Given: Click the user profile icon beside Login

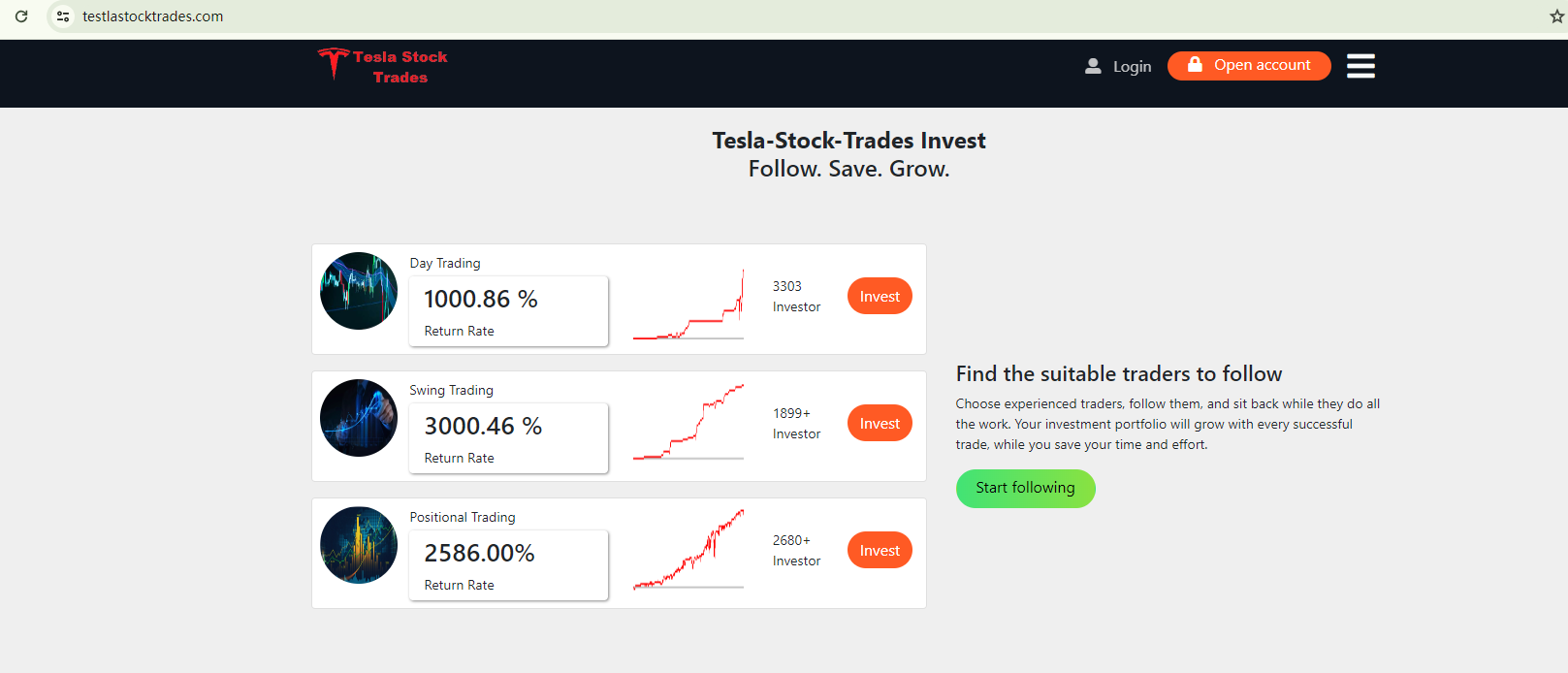Looking at the screenshot, I should [1093, 66].
